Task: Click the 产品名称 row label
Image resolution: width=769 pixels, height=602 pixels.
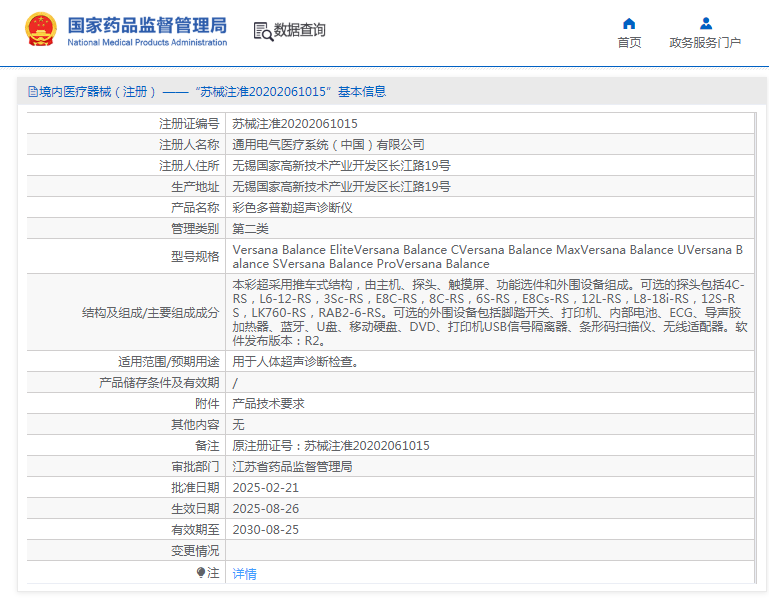Action: click(195, 208)
